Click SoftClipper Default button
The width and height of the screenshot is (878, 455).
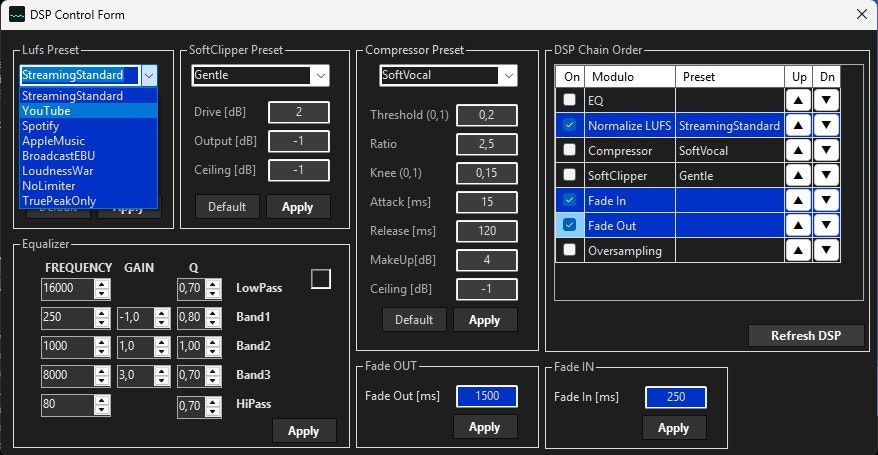pyautogui.click(x=227, y=207)
